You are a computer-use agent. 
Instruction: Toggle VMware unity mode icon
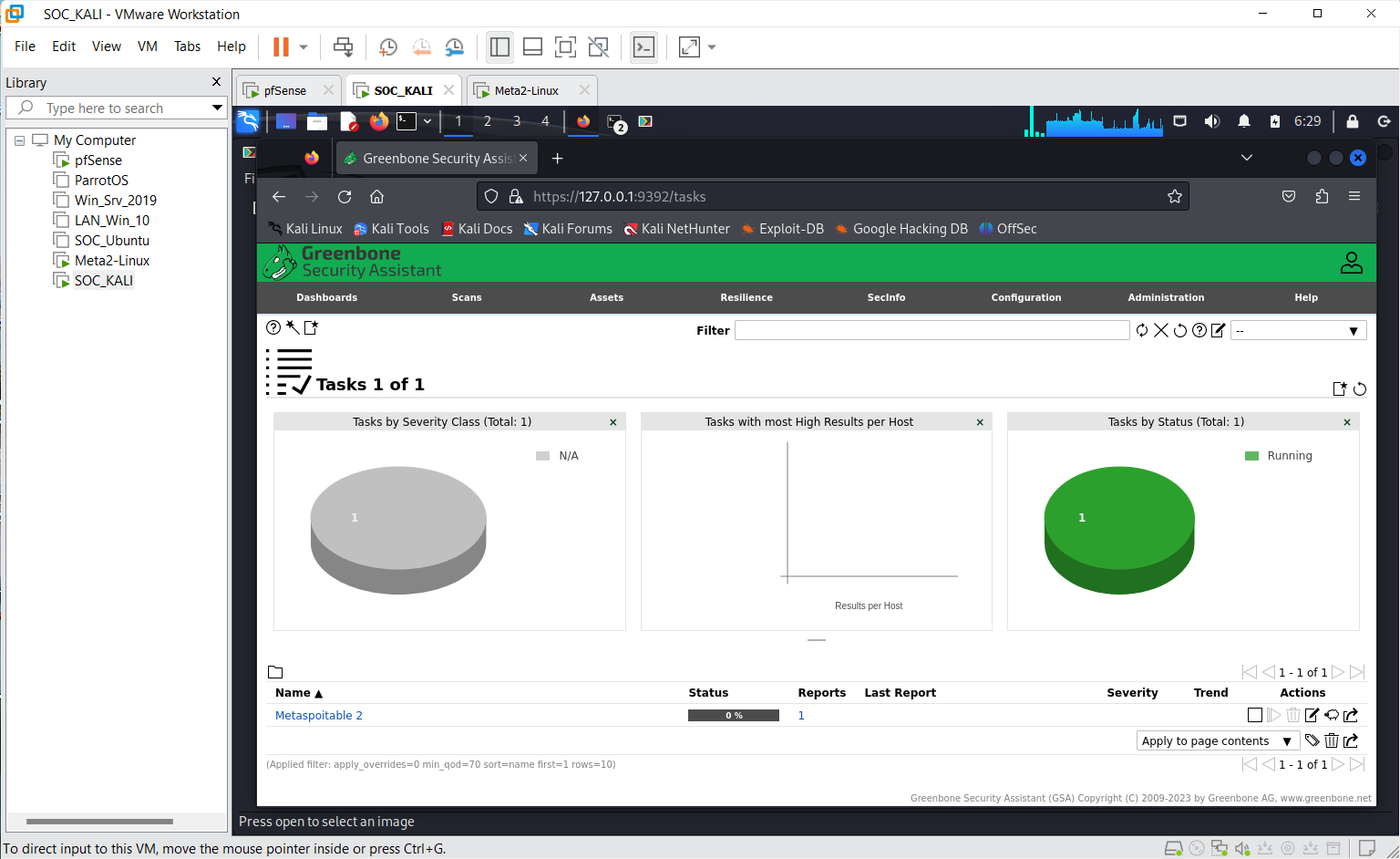(598, 47)
